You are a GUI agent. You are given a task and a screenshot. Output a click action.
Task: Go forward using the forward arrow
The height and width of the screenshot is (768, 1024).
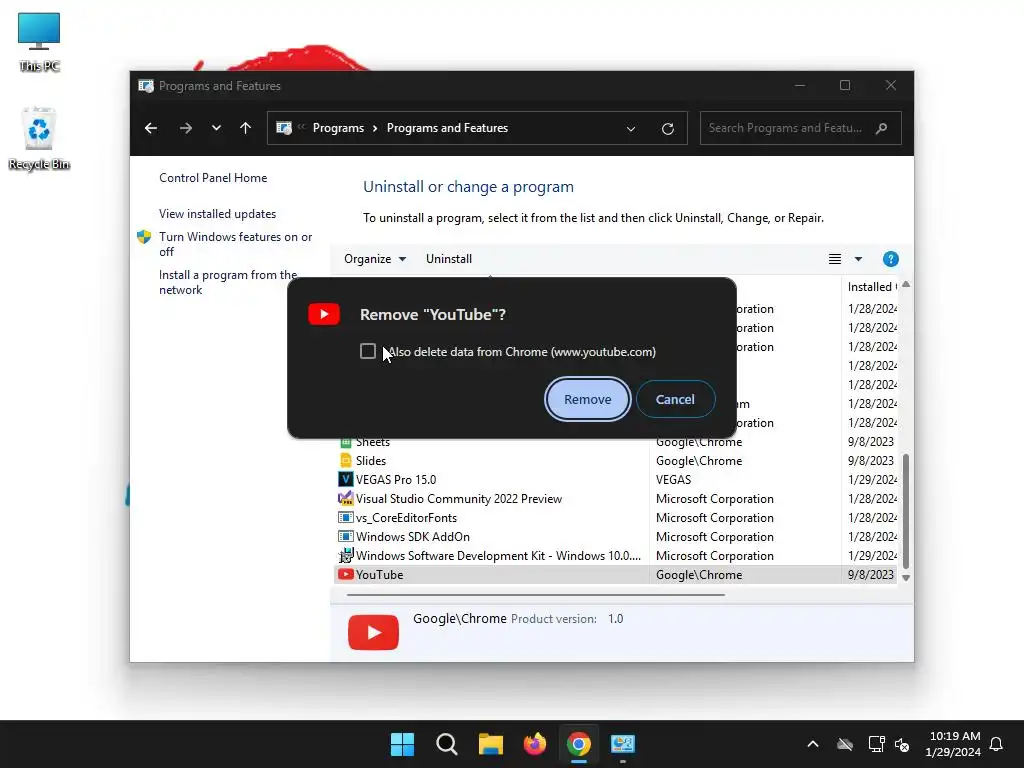click(x=185, y=128)
